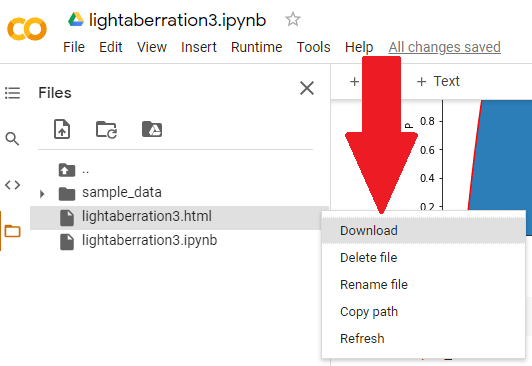Select the Files folder sidebar icon

click(x=13, y=231)
